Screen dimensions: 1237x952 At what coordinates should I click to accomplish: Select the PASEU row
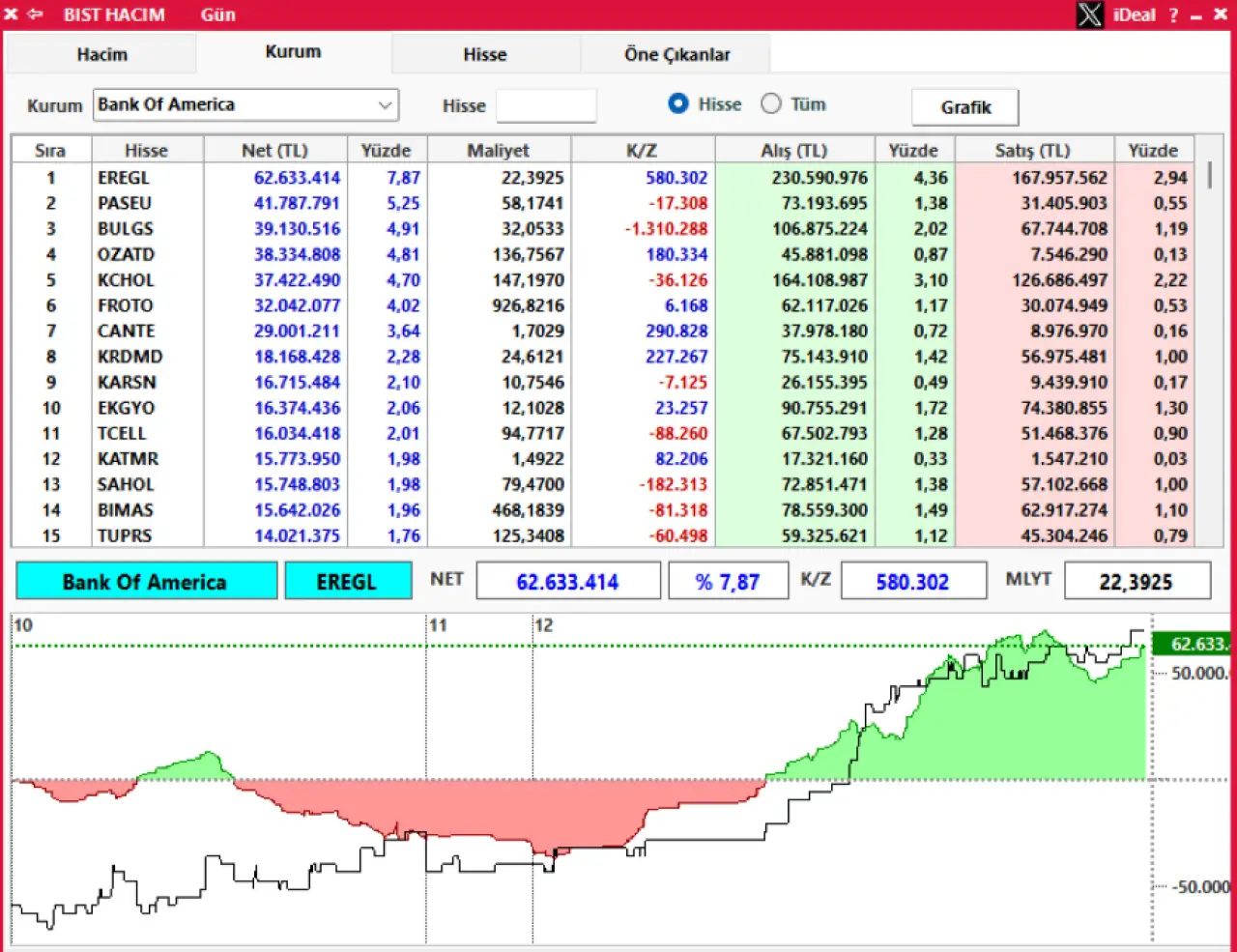coord(603,203)
